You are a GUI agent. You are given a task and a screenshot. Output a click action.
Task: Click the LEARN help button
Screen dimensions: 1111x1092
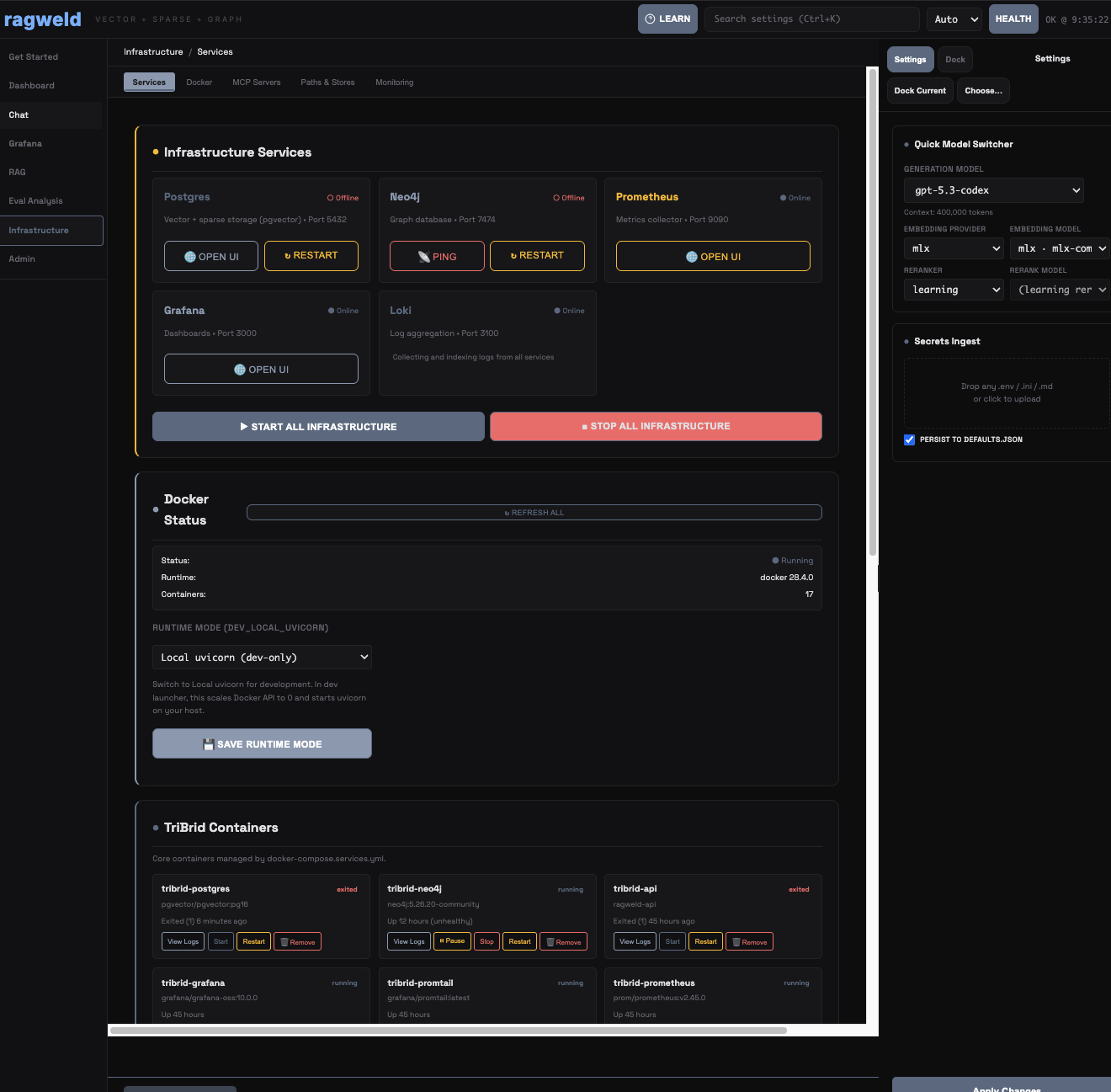click(667, 19)
